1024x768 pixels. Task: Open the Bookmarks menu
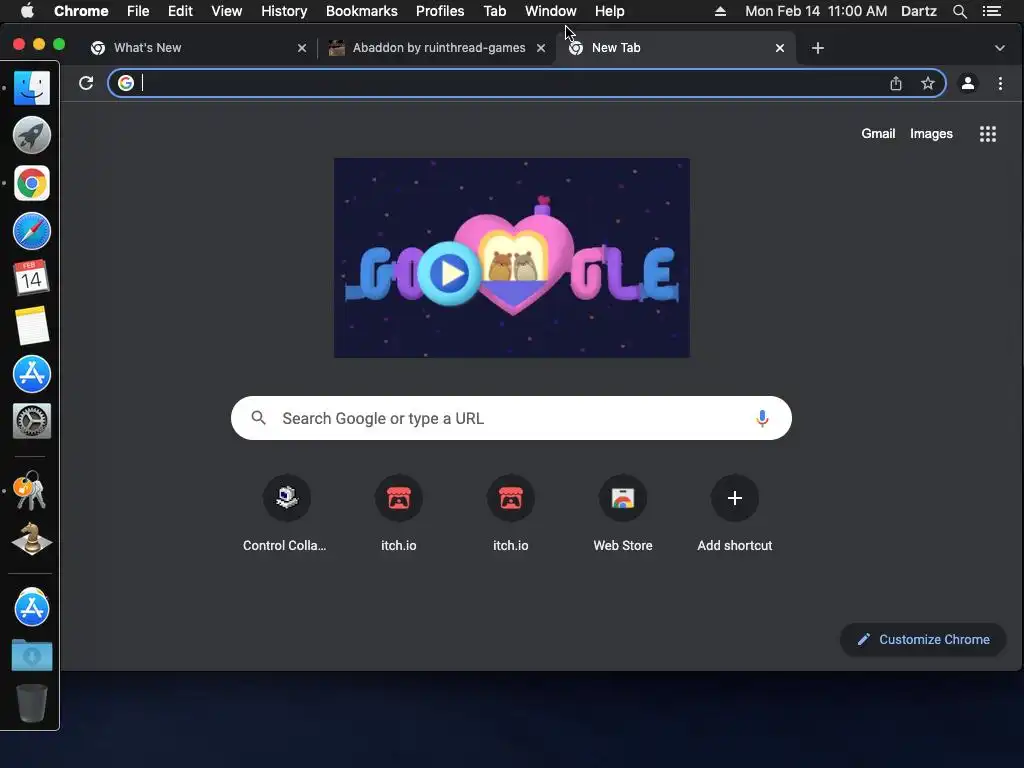[362, 11]
